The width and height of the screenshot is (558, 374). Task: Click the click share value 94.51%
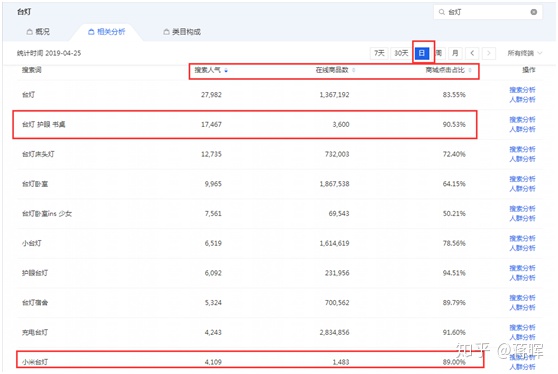454,273
